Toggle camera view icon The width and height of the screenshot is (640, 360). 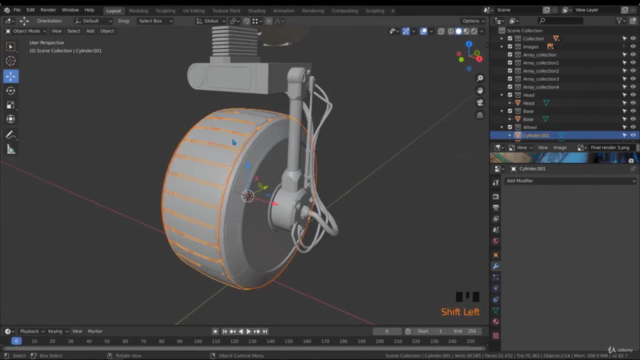click(x=480, y=102)
